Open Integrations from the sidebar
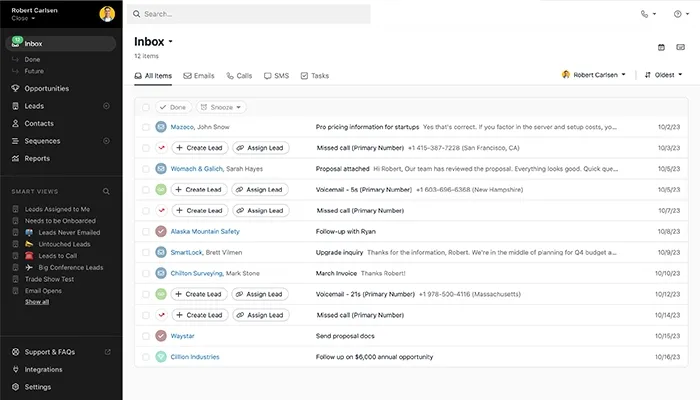Viewport: 700px width, 400px height. [x=44, y=369]
